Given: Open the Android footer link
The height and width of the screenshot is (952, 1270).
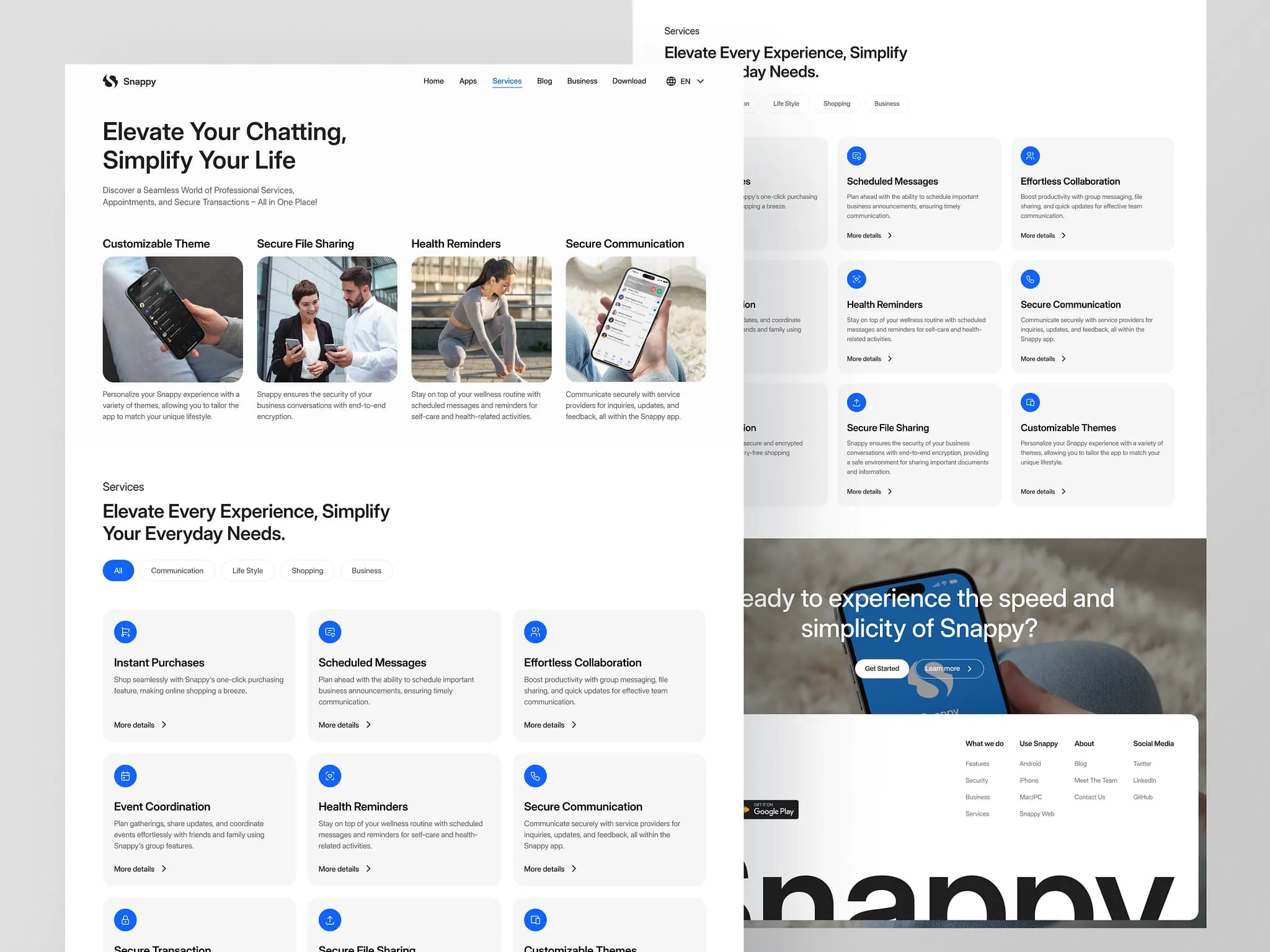Looking at the screenshot, I should (x=1030, y=764).
